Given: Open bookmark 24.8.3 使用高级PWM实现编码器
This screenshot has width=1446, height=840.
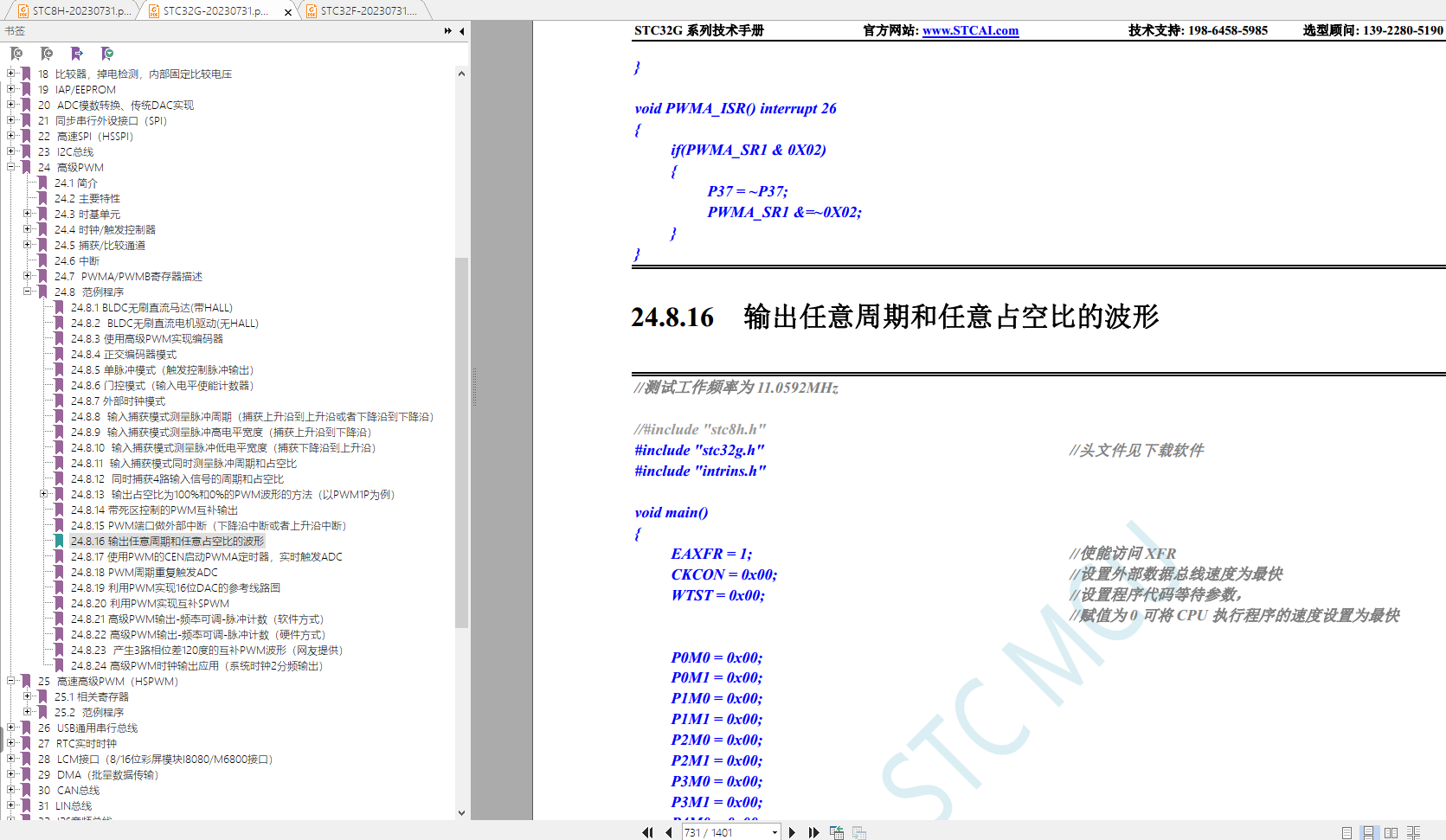Looking at the screenshot, I should [x=147, y=338].
